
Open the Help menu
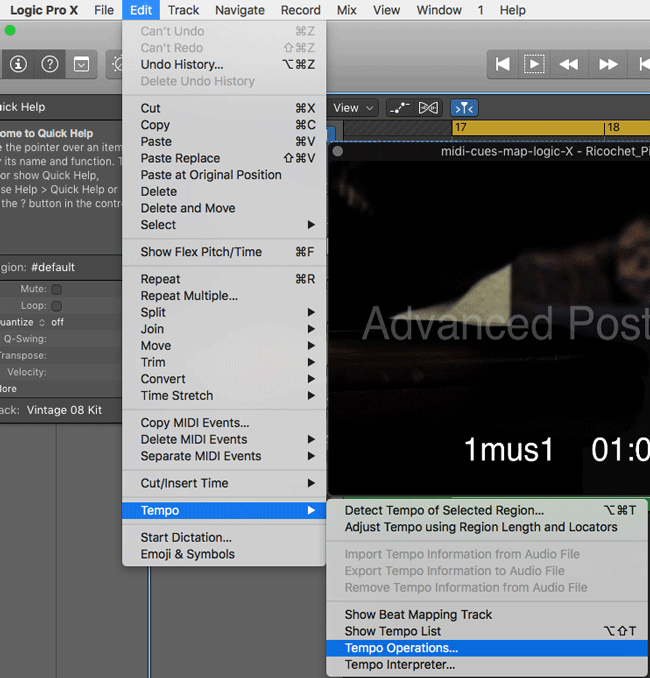click(512, 10)
